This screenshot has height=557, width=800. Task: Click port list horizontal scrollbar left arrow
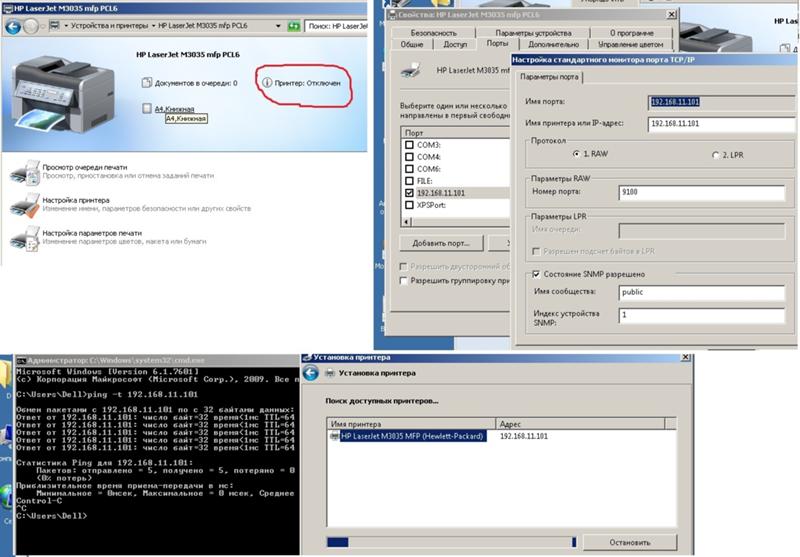pos(407,222)
